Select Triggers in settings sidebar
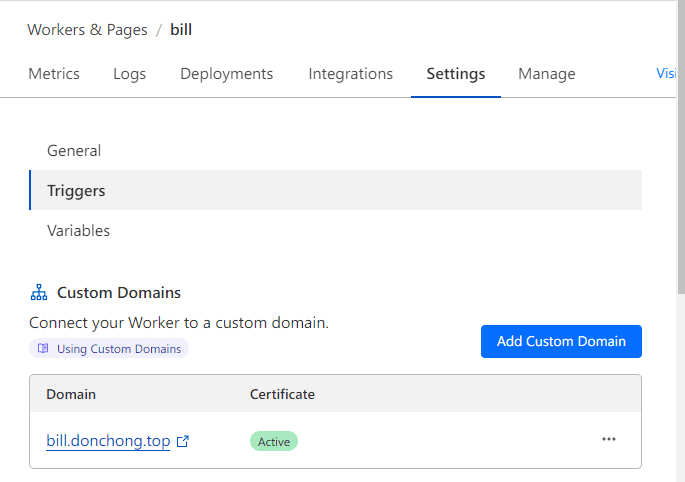 (x=336, y=190)
